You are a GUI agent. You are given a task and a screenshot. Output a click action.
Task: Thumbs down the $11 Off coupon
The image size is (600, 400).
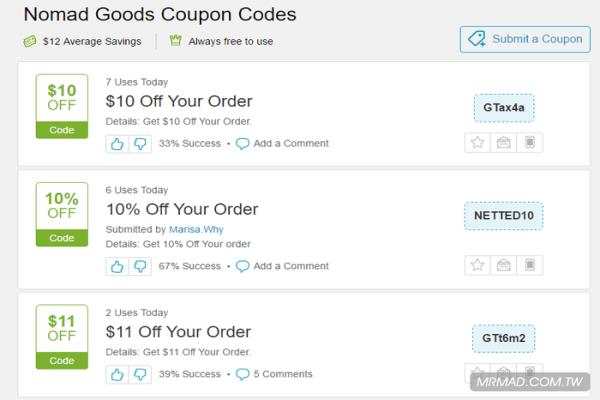pos(140,374)
